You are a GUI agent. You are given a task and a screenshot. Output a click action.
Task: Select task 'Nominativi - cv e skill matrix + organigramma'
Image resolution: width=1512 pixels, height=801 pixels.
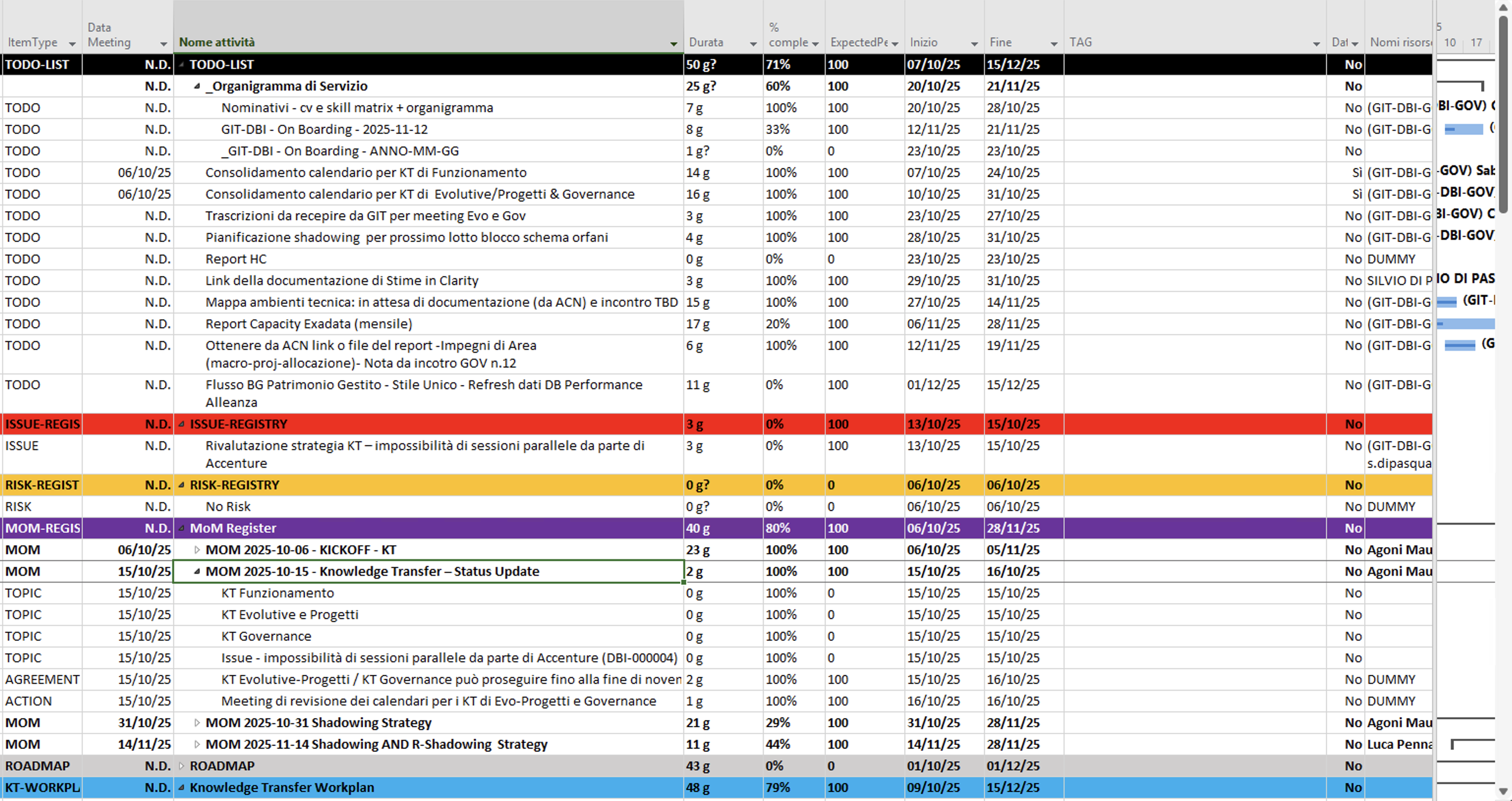click(357, 108)
